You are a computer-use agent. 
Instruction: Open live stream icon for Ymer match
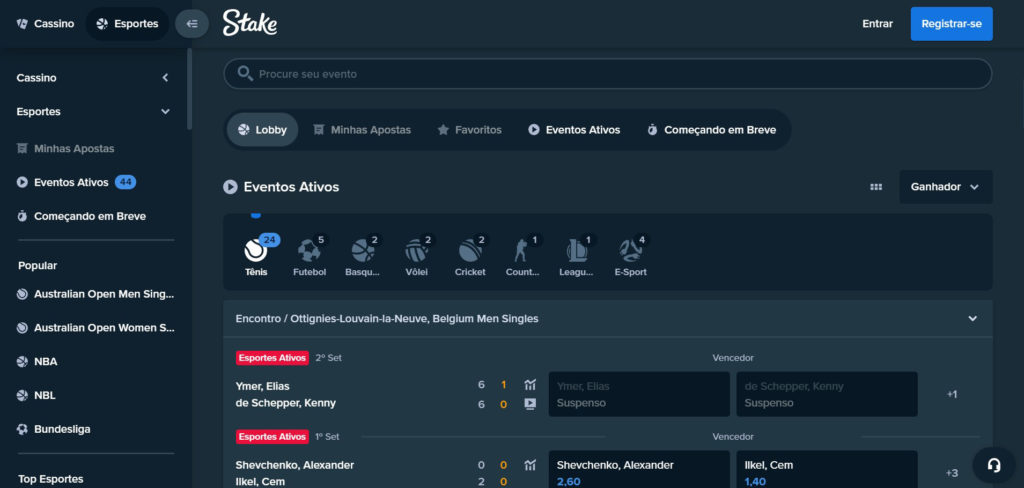coord(530,404)
